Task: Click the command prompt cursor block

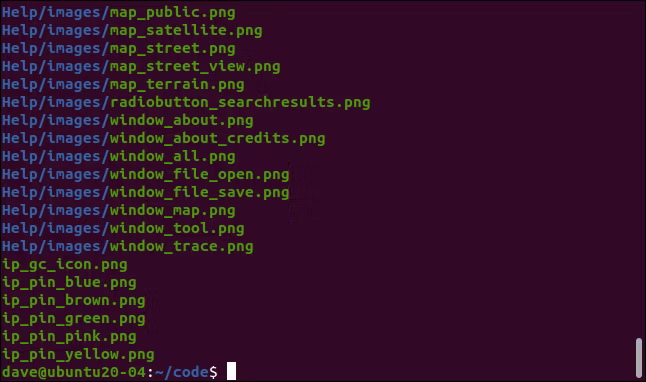Action: pyautogui.click(x=232, y=371)
